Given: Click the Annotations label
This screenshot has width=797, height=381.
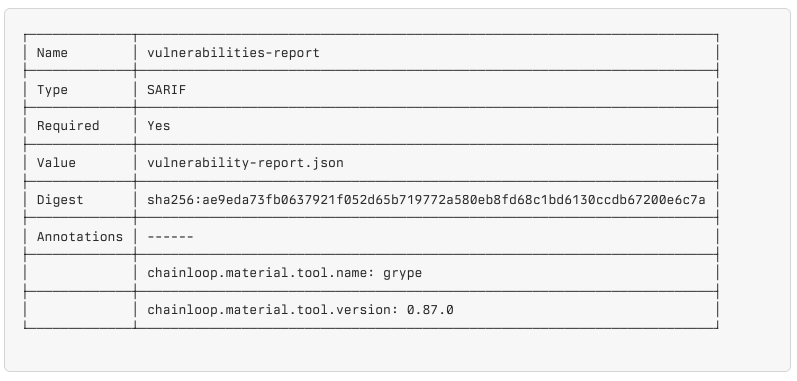Looking at the screenshot, I should point(80,236).
